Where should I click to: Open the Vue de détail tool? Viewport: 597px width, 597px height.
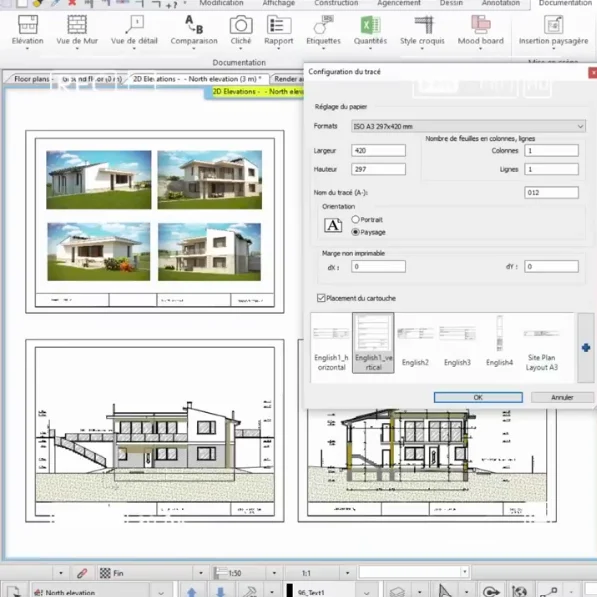pos(134,30)
